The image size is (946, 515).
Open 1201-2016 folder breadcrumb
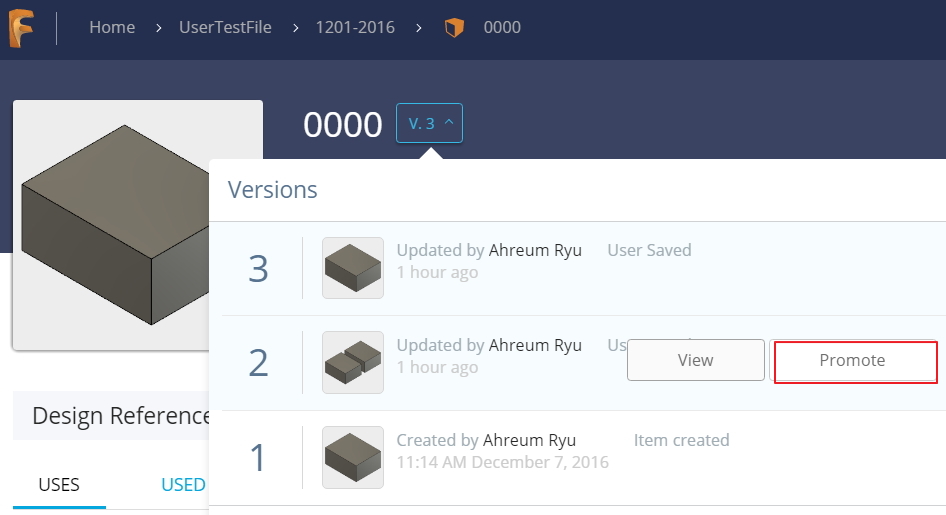[355, 27]
